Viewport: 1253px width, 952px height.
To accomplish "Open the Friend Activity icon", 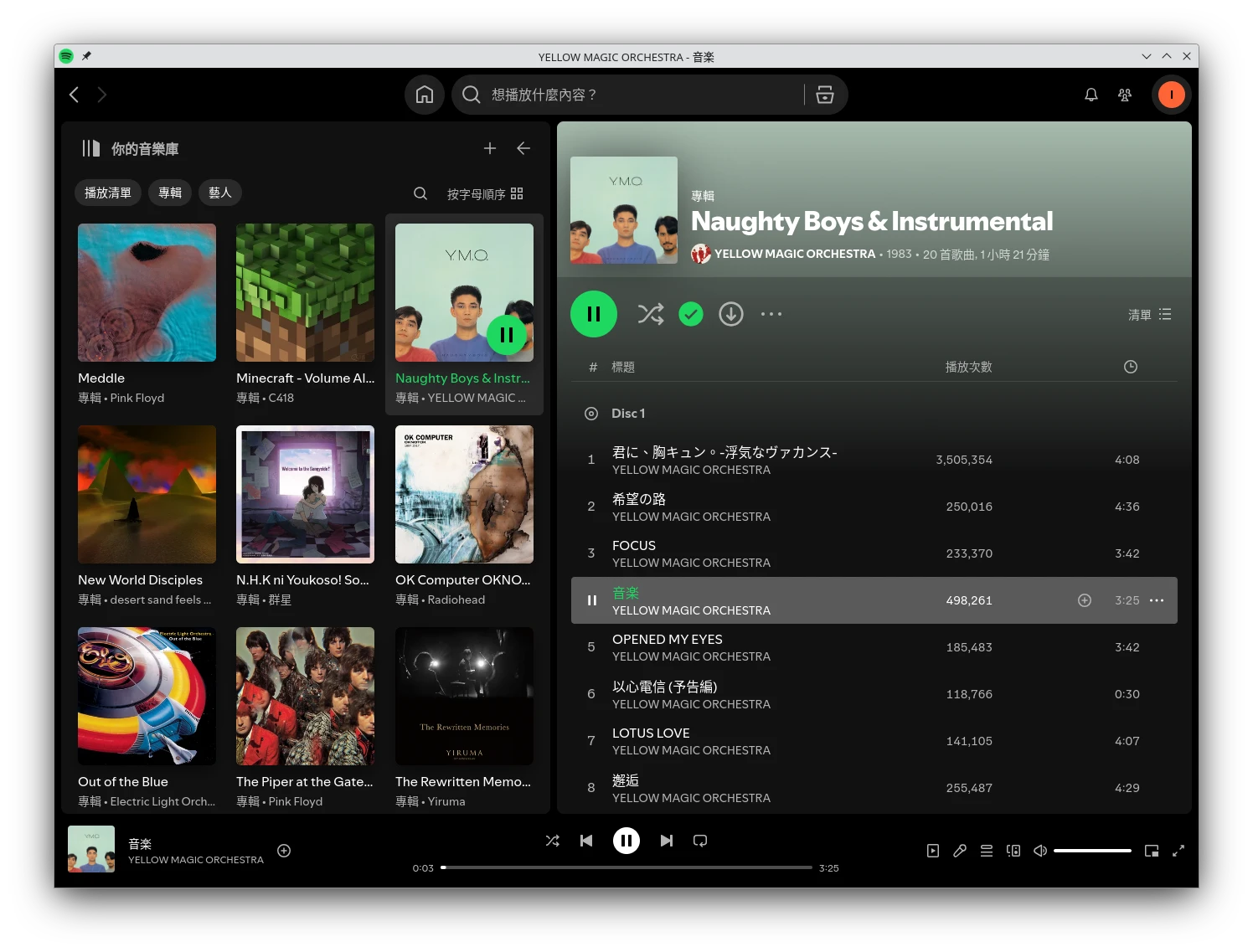I will tap(1125, 95).
